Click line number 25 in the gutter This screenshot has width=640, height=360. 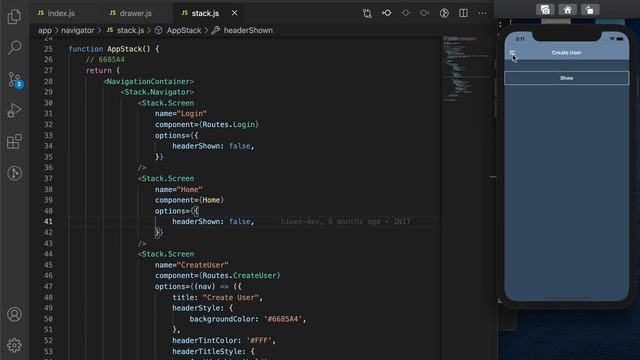point(48,49)
